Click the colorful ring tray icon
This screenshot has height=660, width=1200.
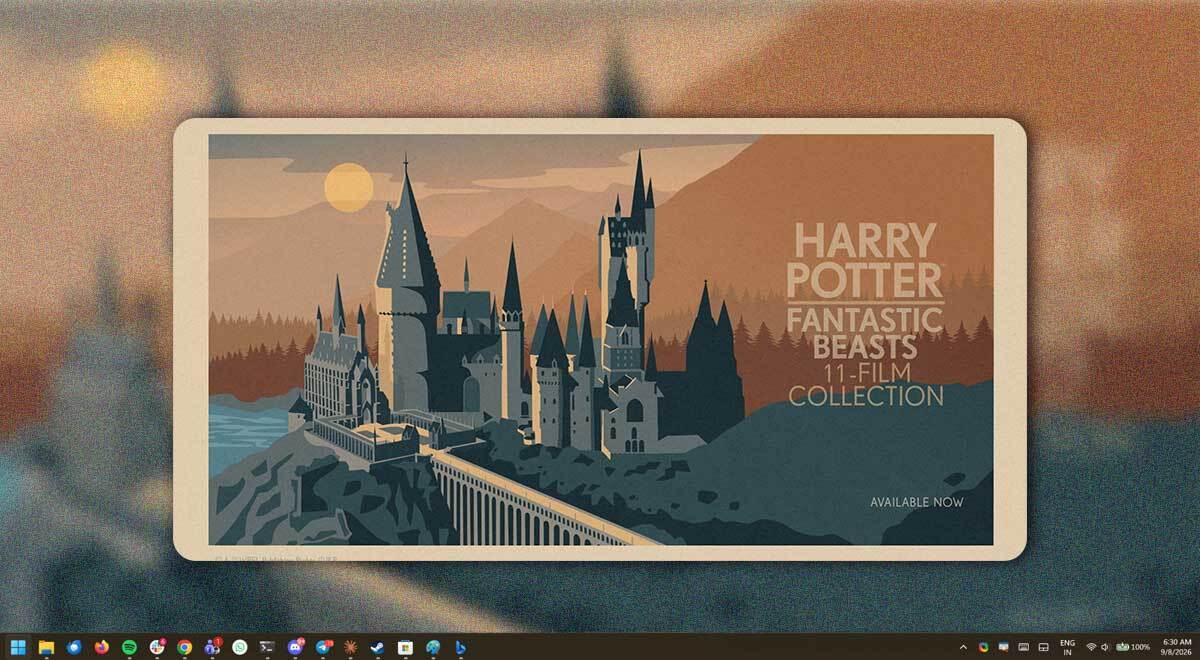click(x=984, y=648)
